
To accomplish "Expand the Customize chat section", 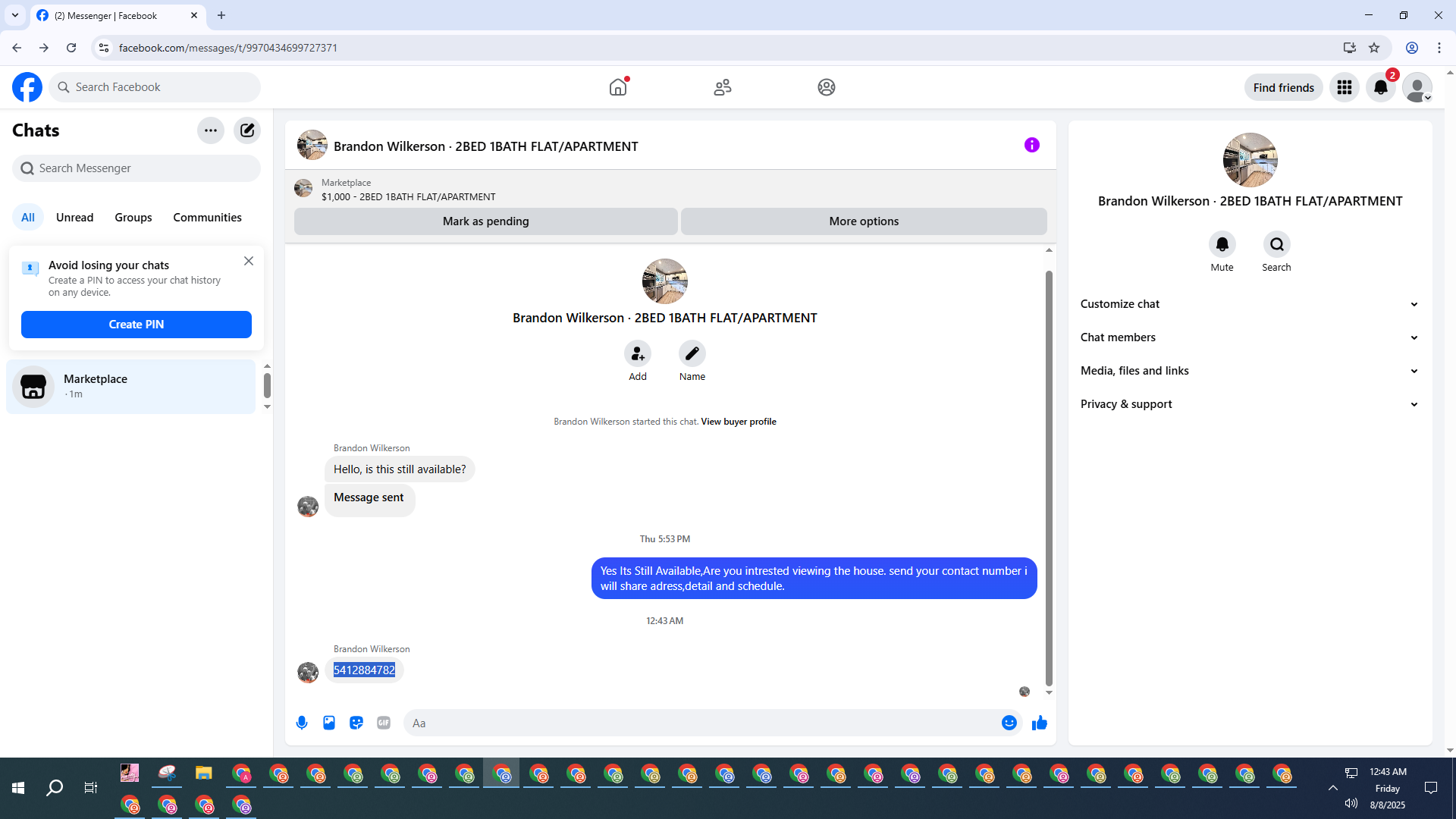I will tap(1249, 304).
